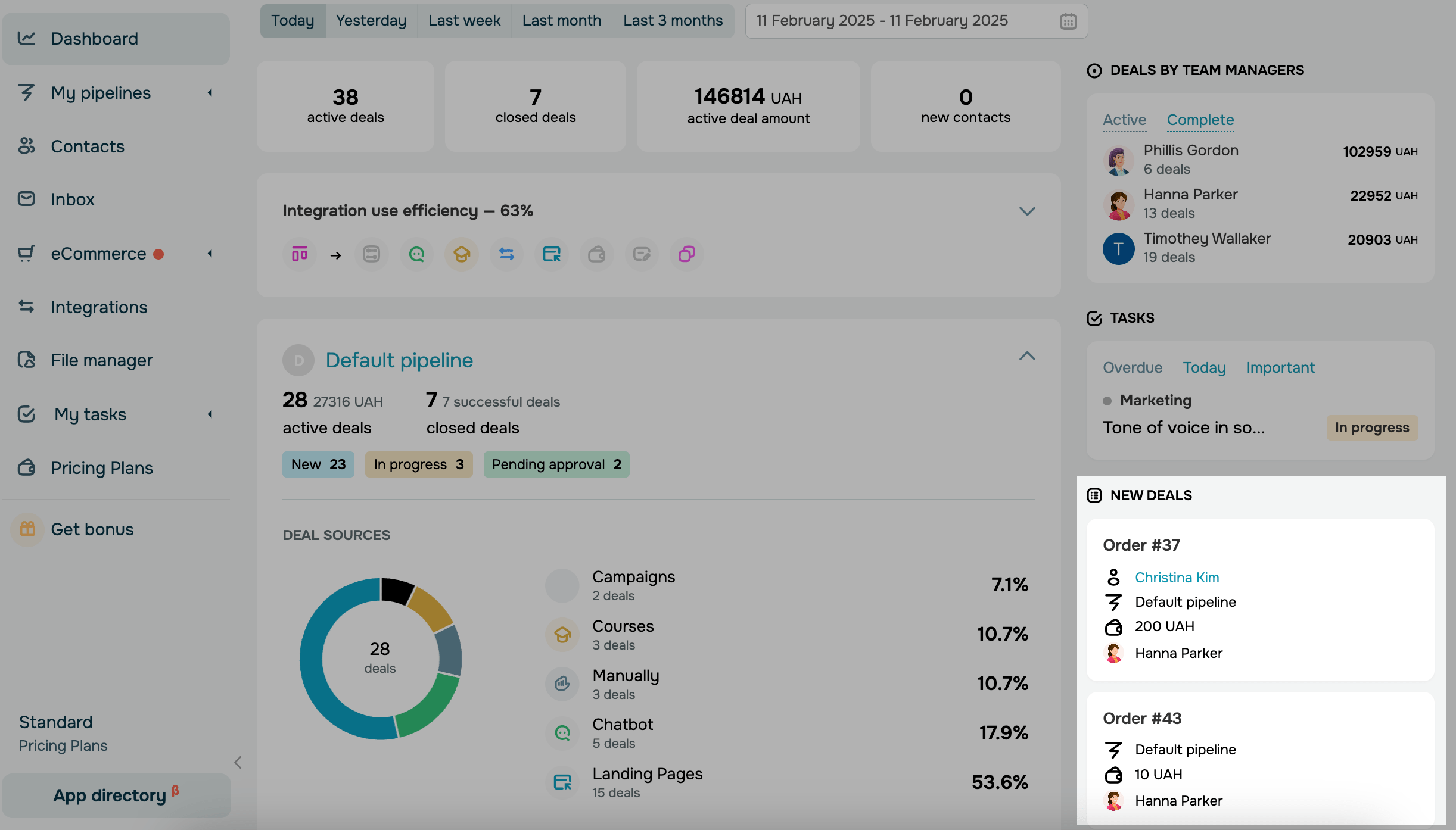Click the wallet payments integration icon

coord(596,255)
